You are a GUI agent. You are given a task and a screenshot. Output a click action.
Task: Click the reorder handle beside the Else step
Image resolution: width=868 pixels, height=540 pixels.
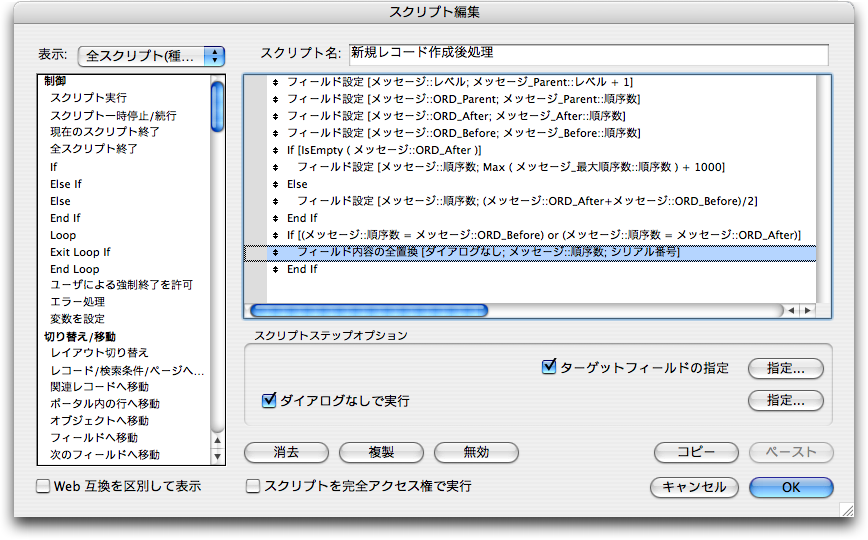pyautogui.click(x=275, y=185)
